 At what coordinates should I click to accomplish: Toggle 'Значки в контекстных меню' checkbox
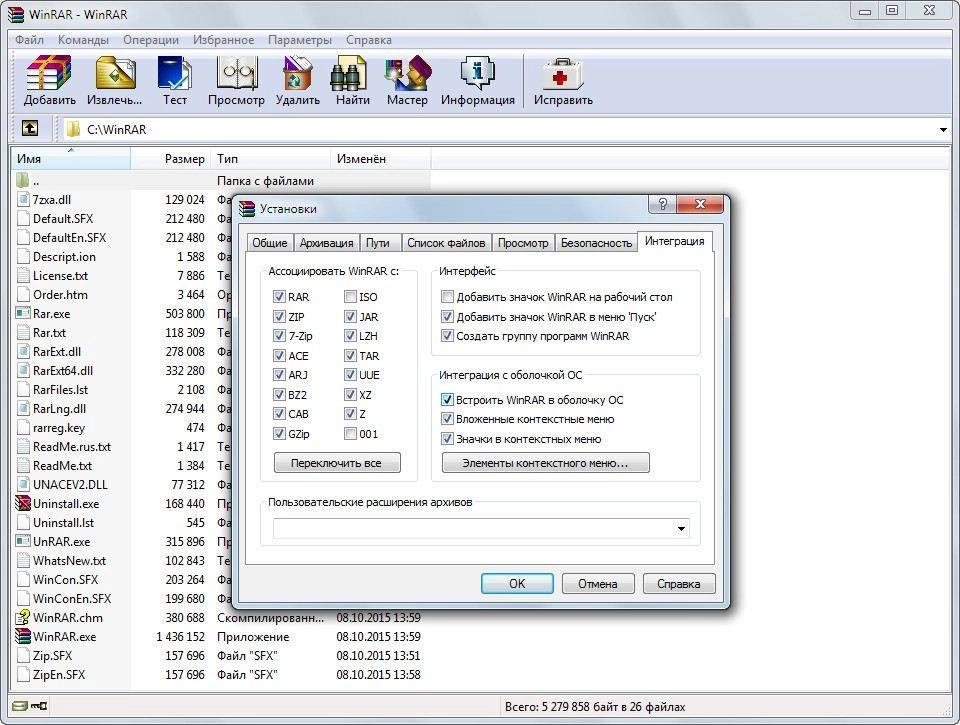[x=447, y=439]
